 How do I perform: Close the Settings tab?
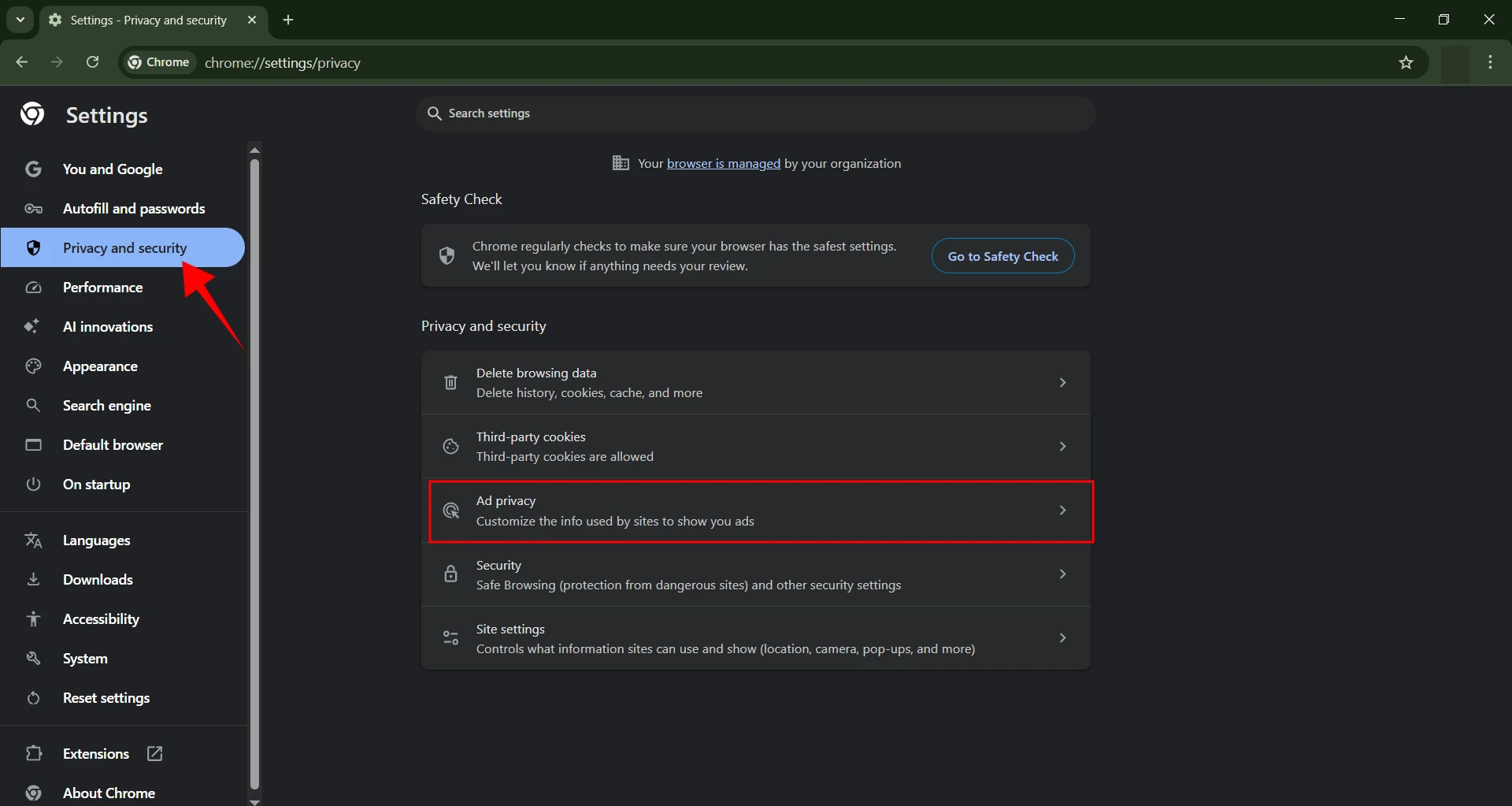pos(252,20)
